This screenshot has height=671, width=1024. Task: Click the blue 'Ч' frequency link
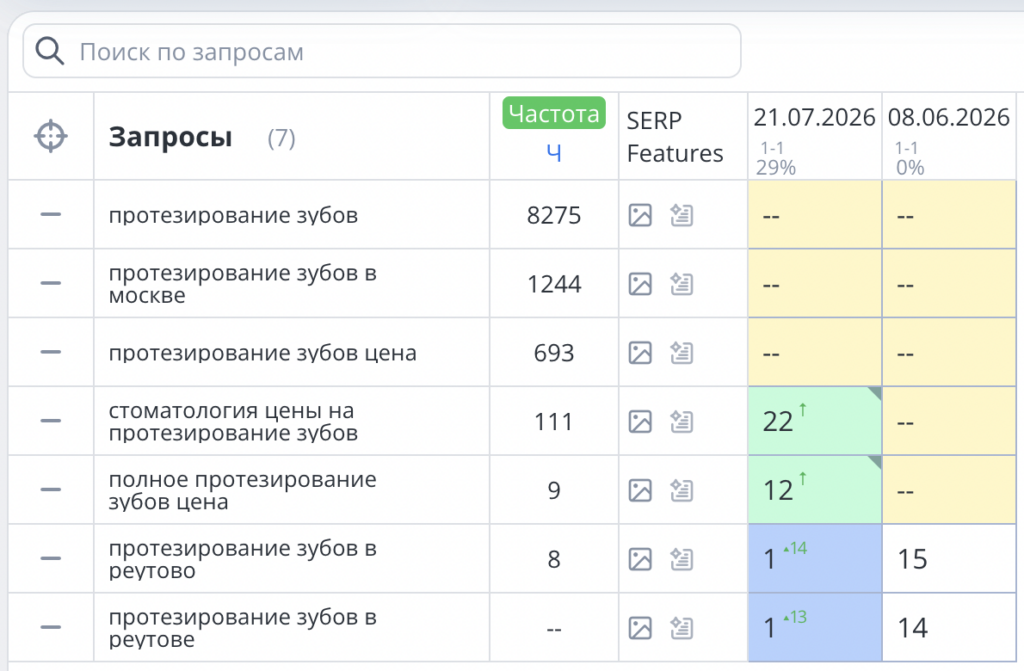point(554,153)
